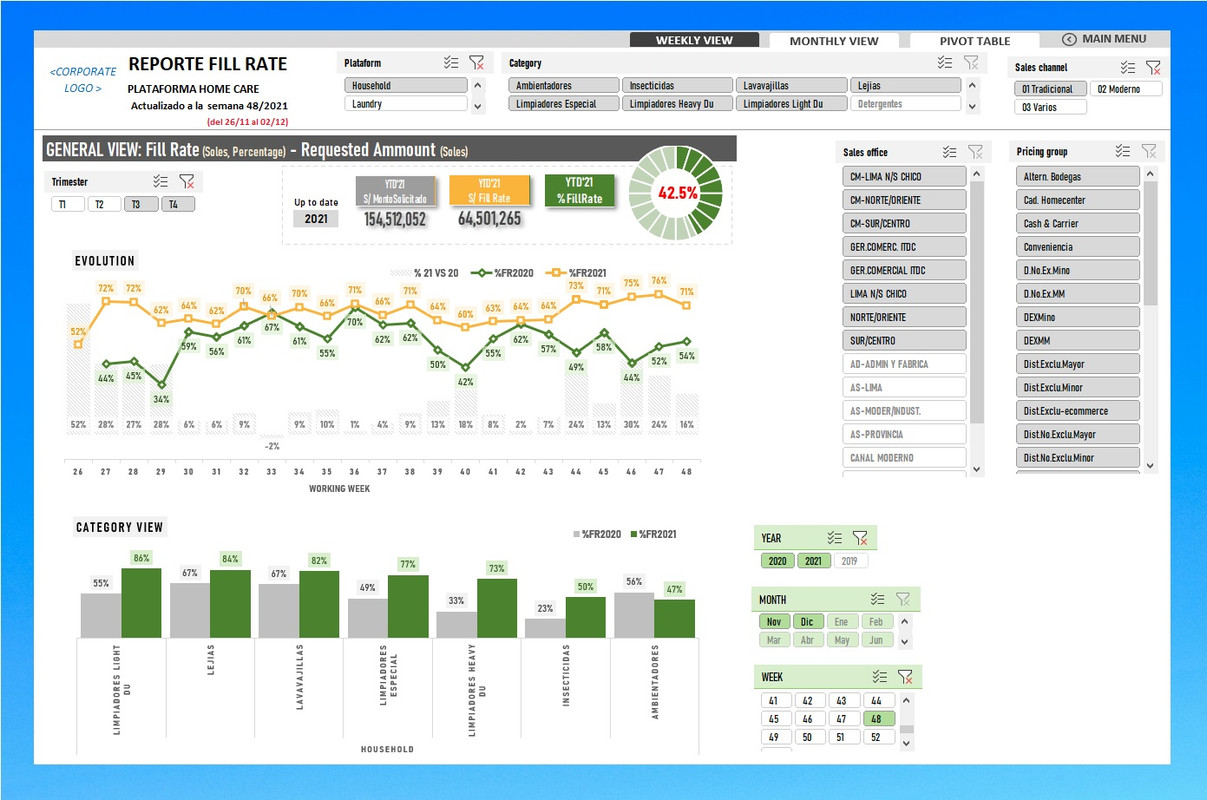Click the WEEK slicer scroll-down arrow
This screenshot has width=1207, height=800.
[904, 742]
